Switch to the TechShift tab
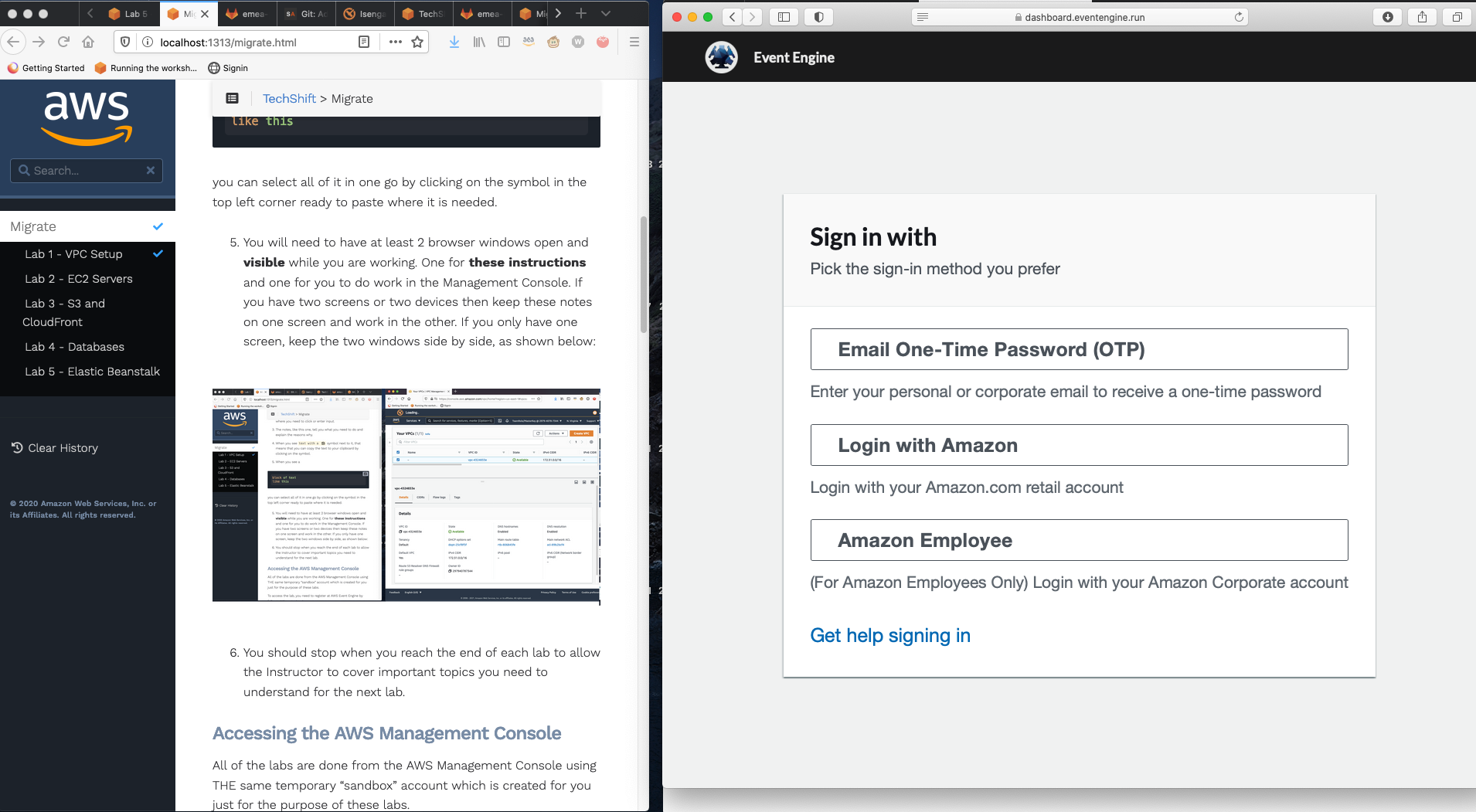Screen dimensions: 1476x812 pos(423,14)
